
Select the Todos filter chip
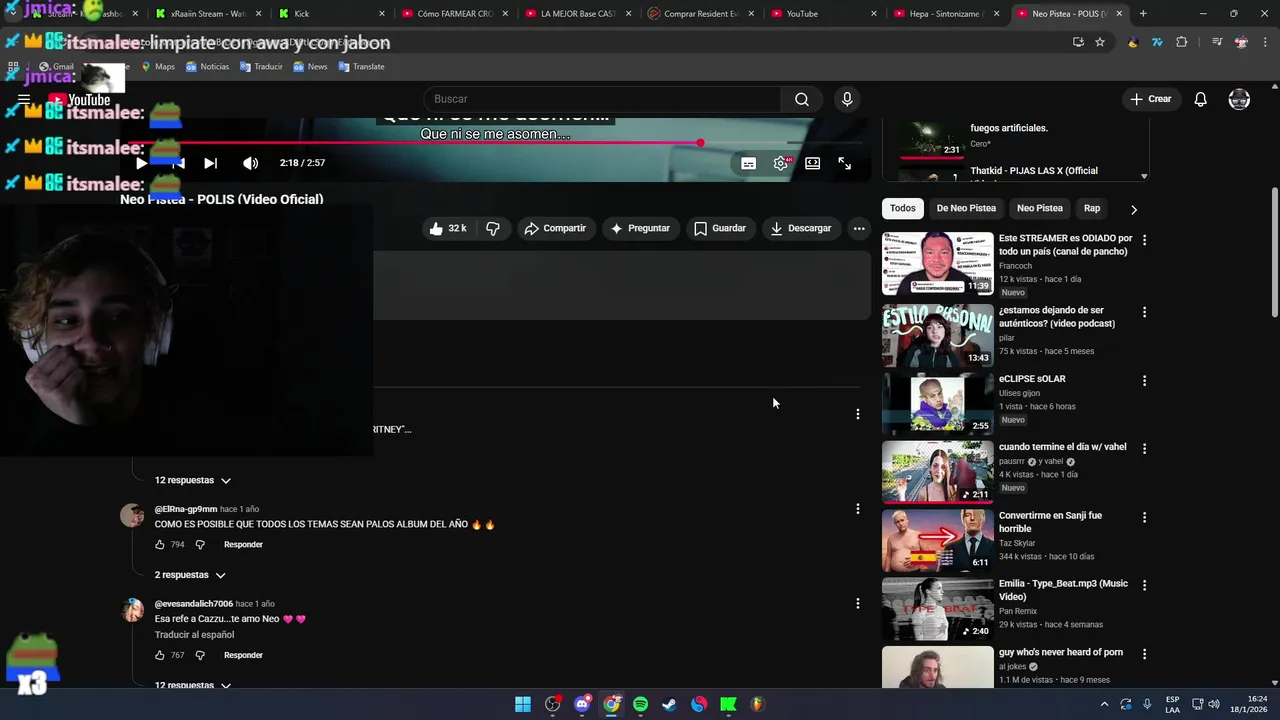pos(903,208)
